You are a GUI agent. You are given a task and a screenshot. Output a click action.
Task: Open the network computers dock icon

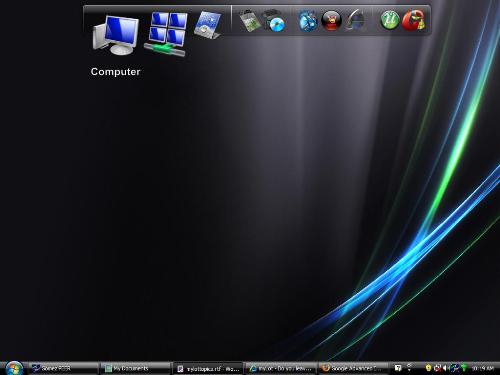(166, 34)
